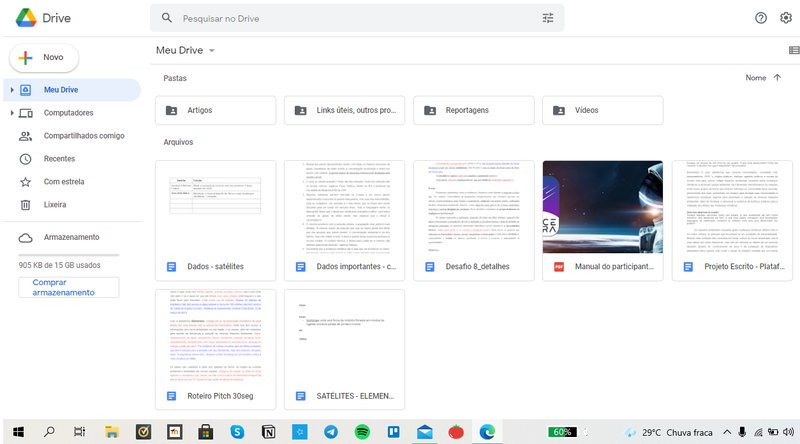The image size is (800, 444).
Task: Click battery 60% indicator in taskbar
Action: pos(562,432)
